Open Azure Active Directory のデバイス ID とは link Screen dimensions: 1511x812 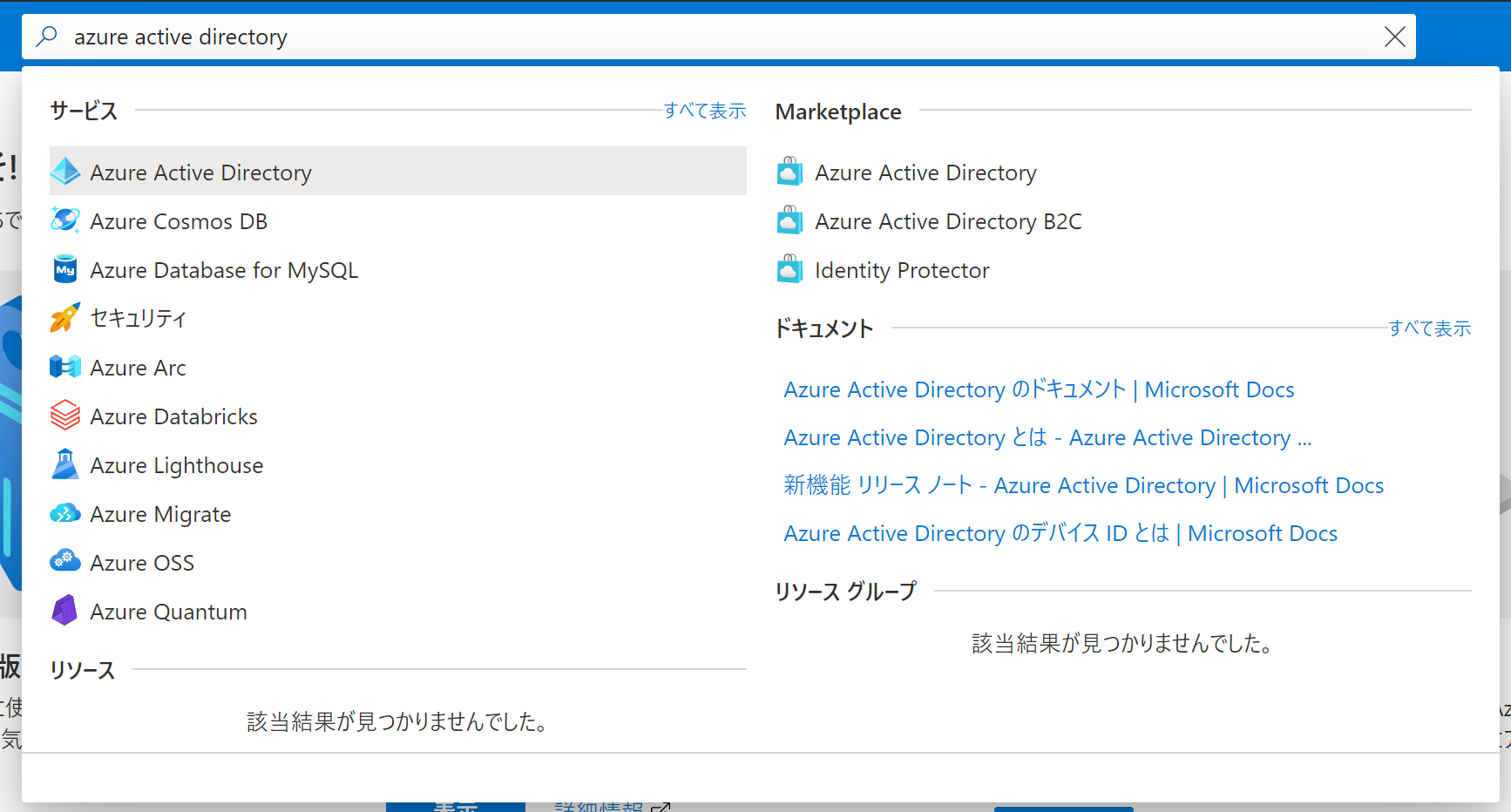(x=1060, y=533)
